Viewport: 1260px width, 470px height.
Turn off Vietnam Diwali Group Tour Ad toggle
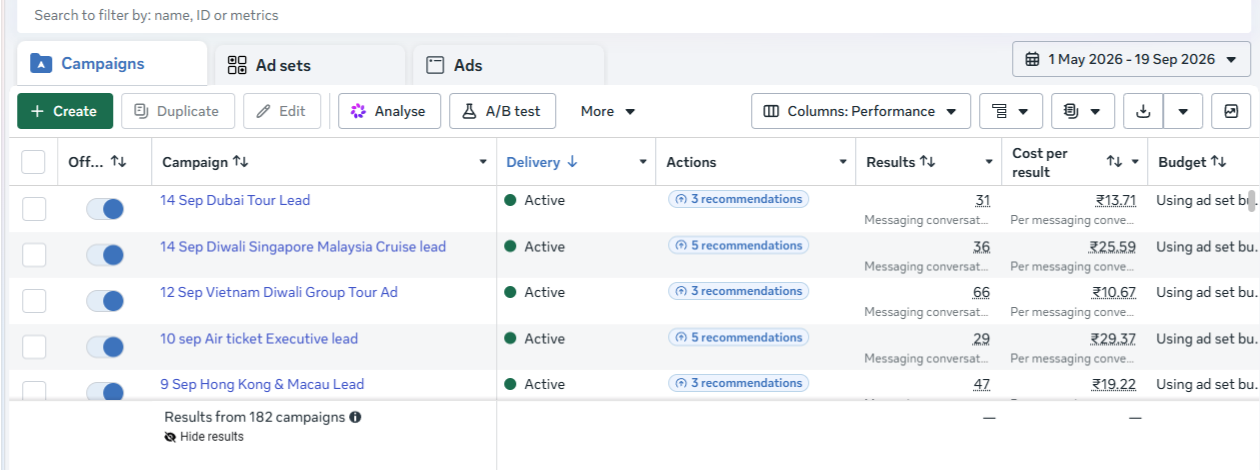[x=105, y=301]
